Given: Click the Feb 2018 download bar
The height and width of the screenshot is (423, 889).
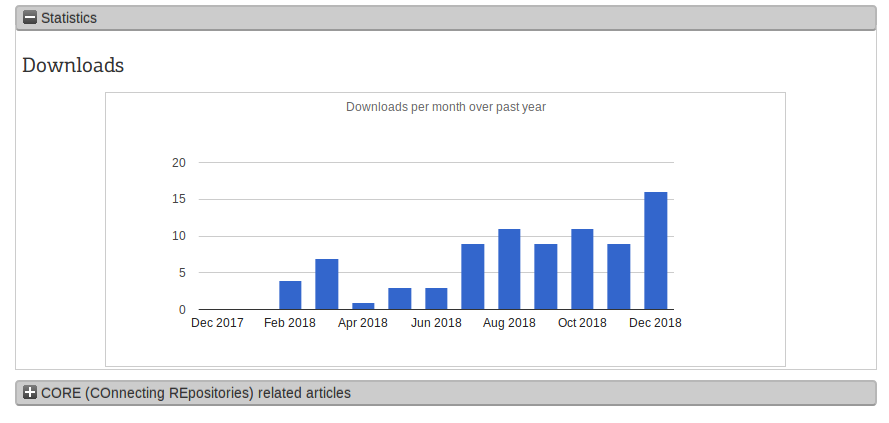Looking at the screenshot, I should 290,295.
